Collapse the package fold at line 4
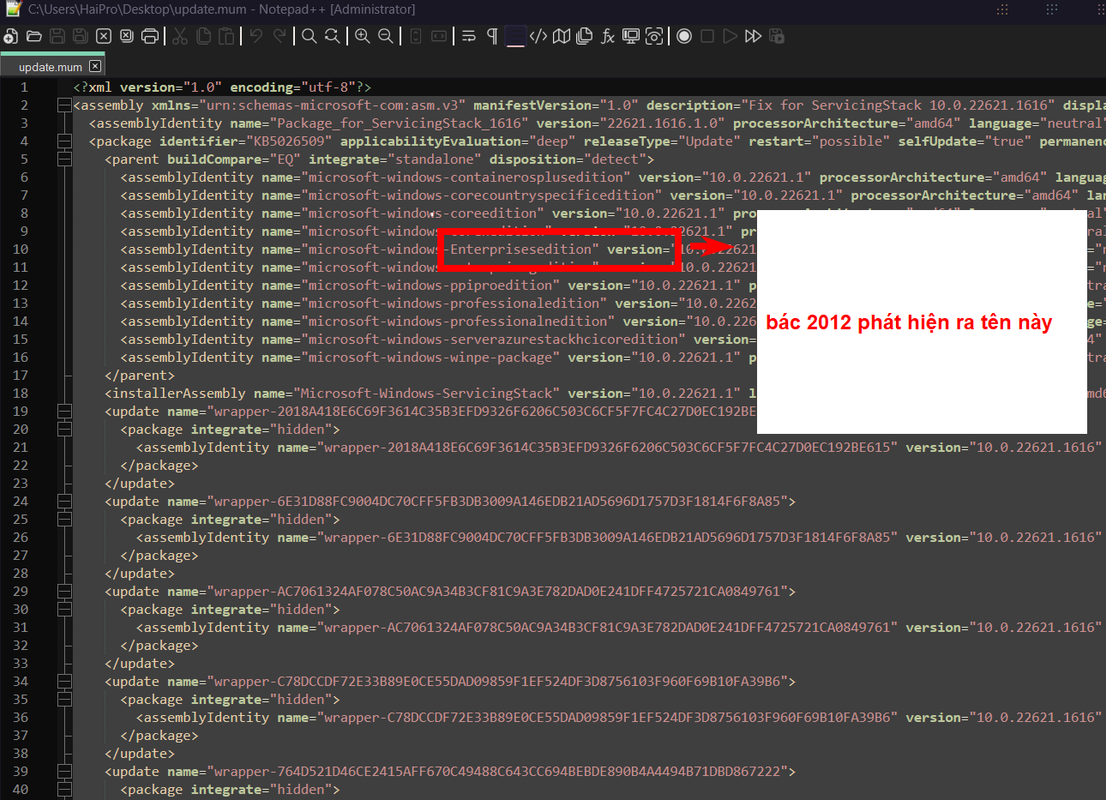 click(64, 142)
